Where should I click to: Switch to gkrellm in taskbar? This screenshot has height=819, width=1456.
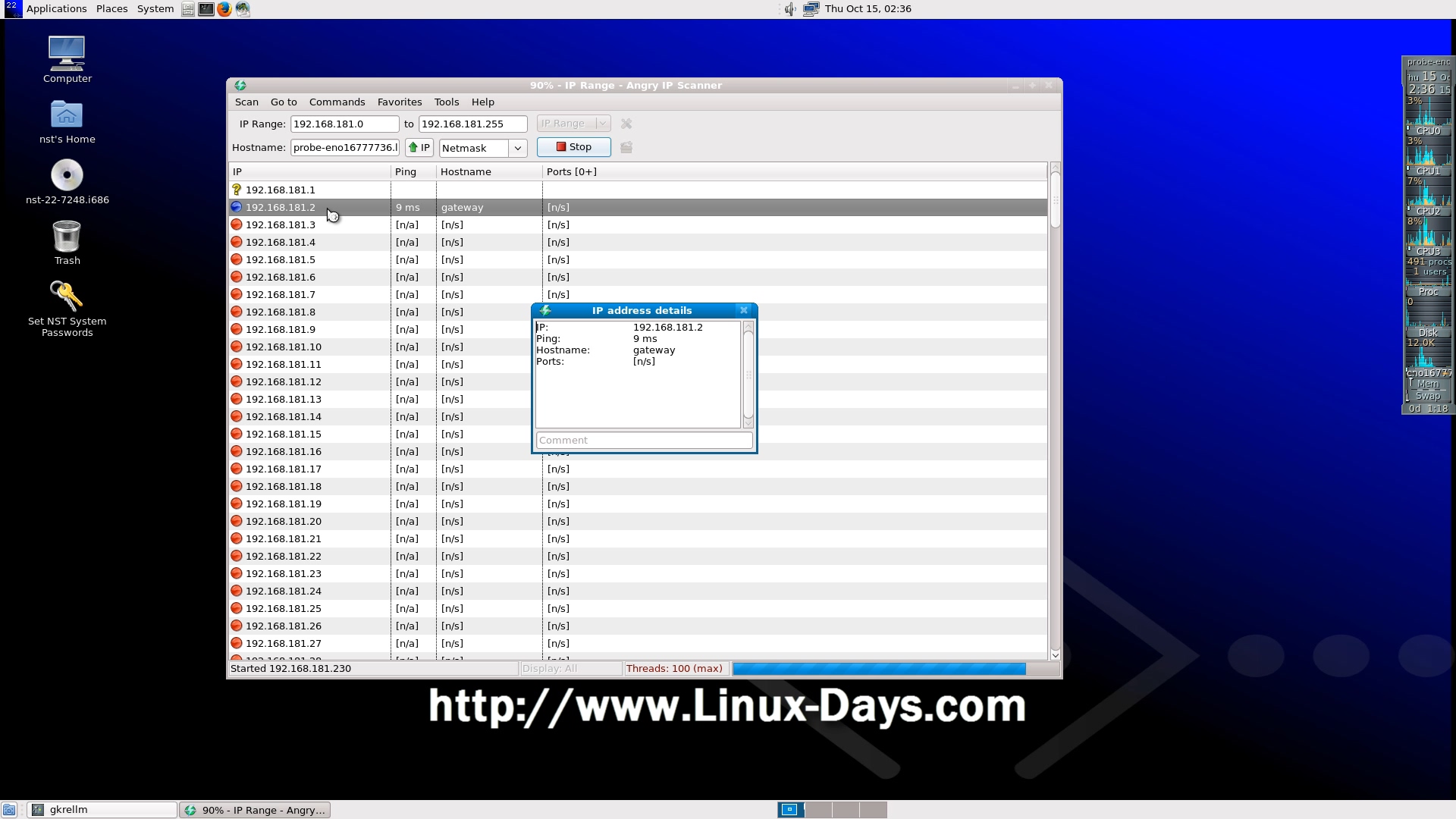[x=102, y=810]
